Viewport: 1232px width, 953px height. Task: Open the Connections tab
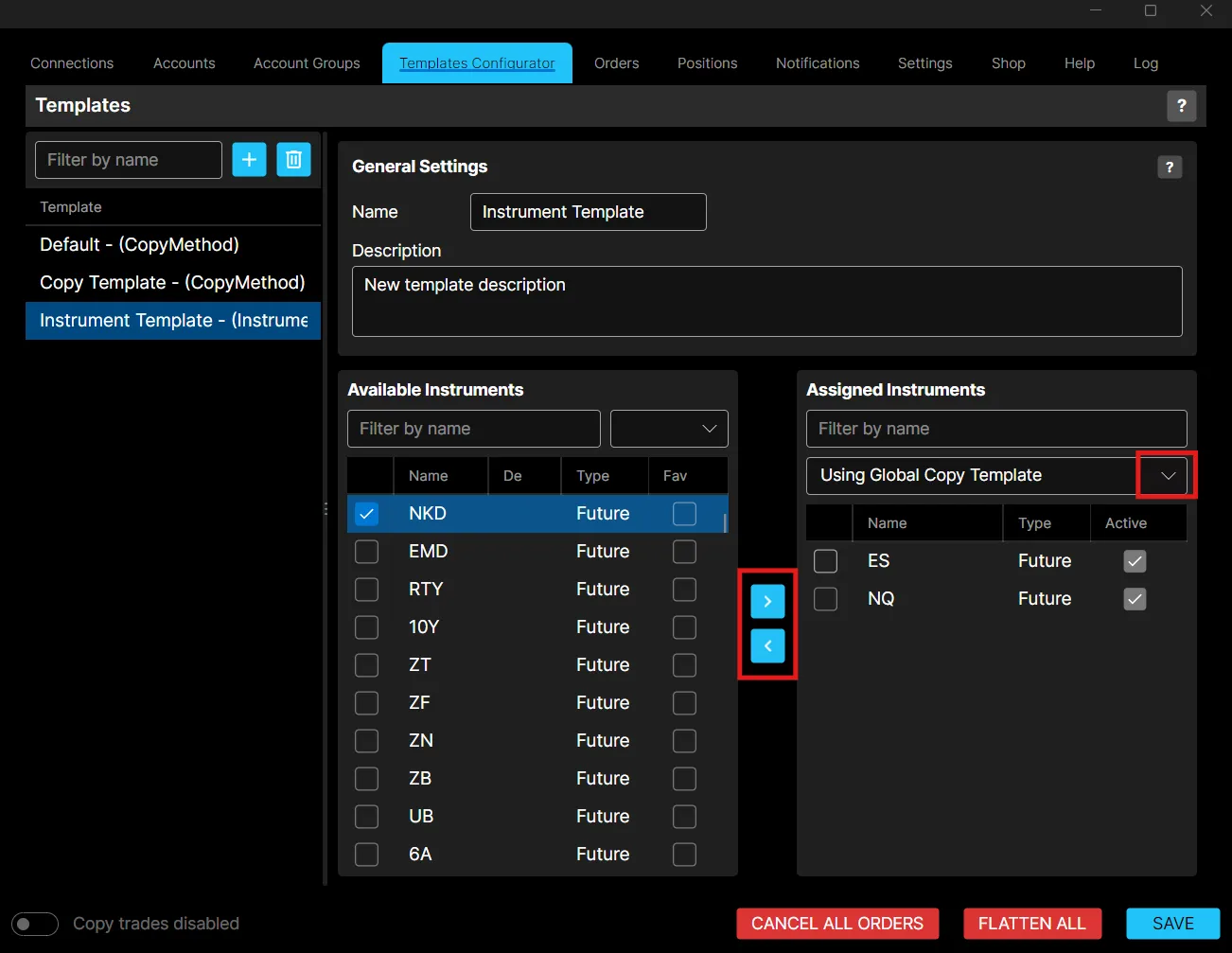72,63
